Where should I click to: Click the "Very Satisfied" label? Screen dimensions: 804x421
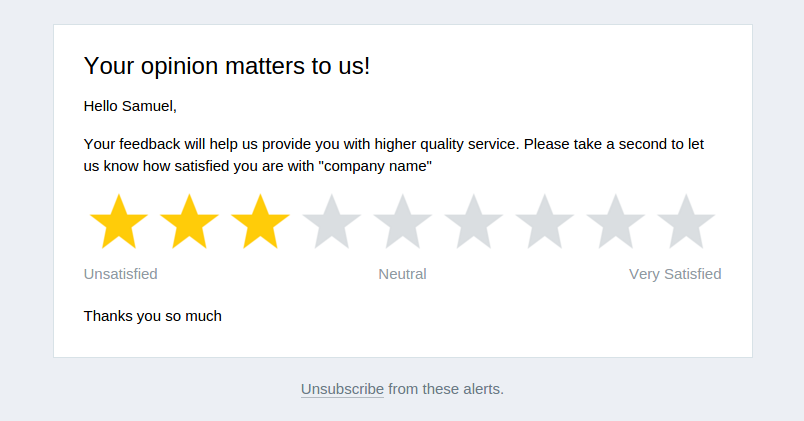click(675, 274)
